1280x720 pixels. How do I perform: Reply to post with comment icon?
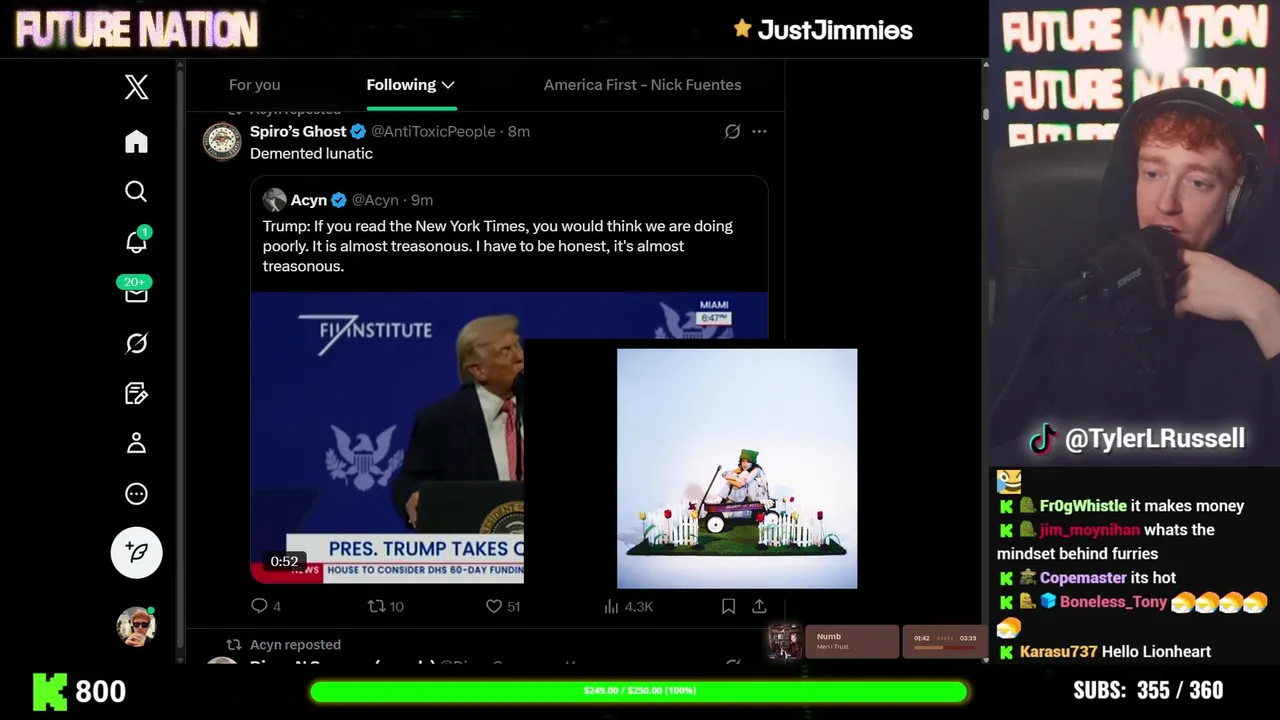259,606
